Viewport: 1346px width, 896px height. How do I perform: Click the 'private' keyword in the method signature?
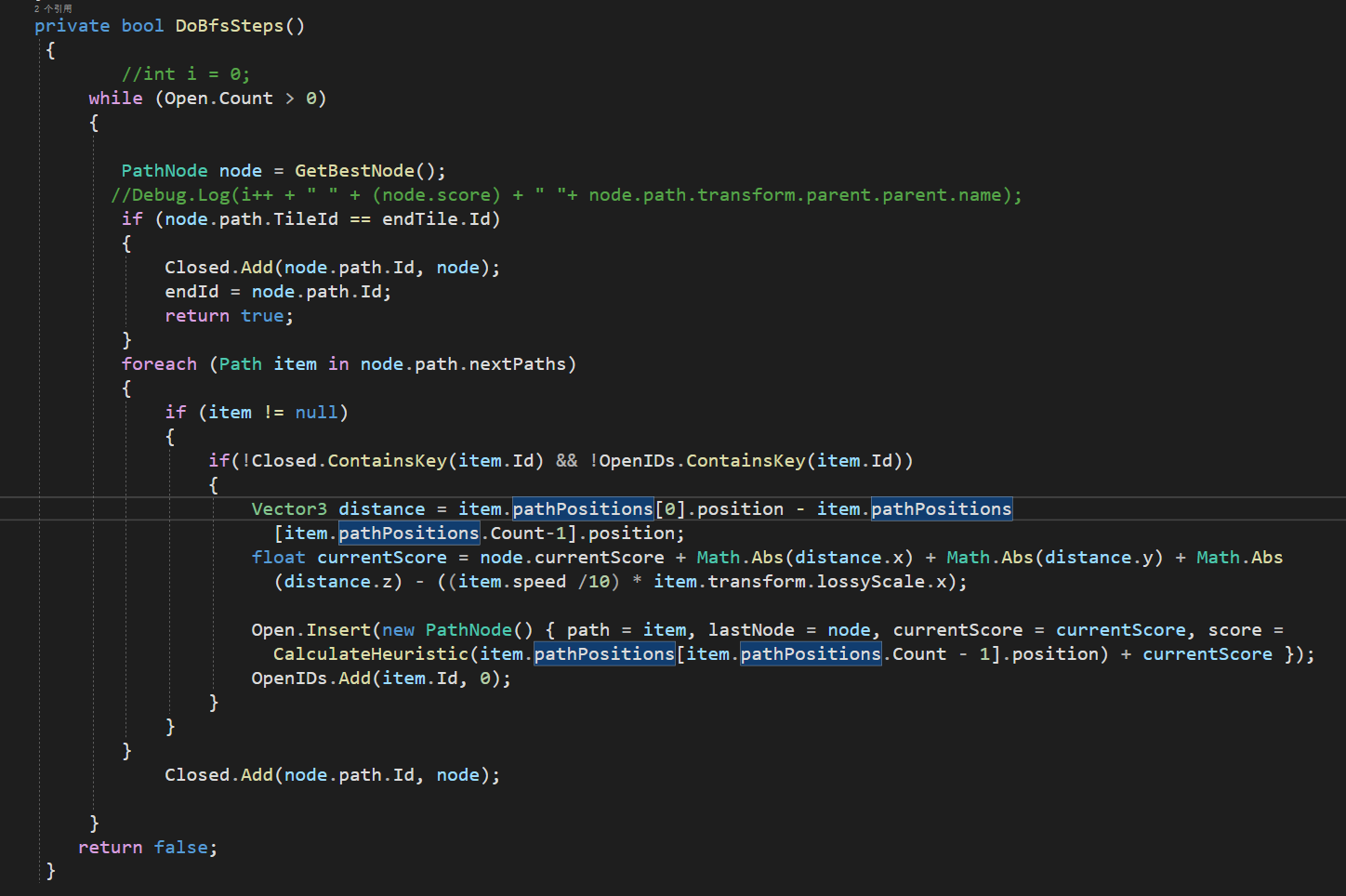click(x=73, y=26)
